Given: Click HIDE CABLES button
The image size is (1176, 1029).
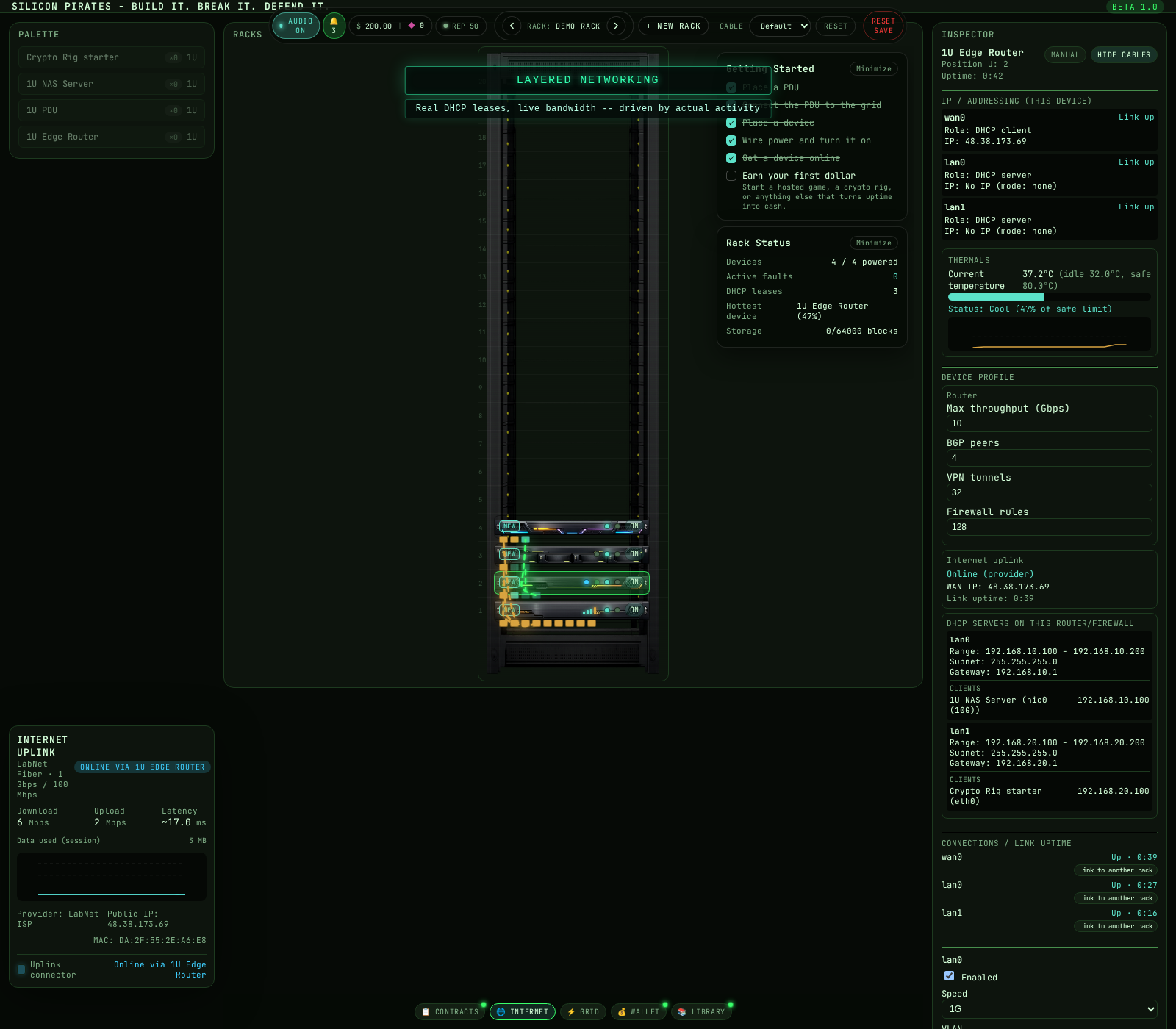Looking at the screenshot, I should [x=1124, y=55].
